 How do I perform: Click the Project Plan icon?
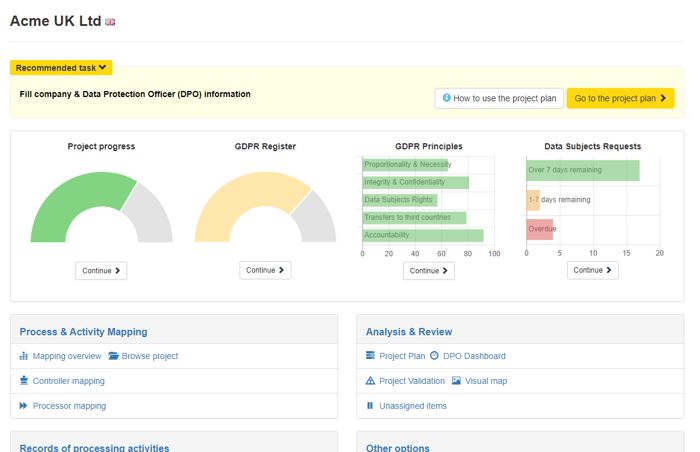370,356
